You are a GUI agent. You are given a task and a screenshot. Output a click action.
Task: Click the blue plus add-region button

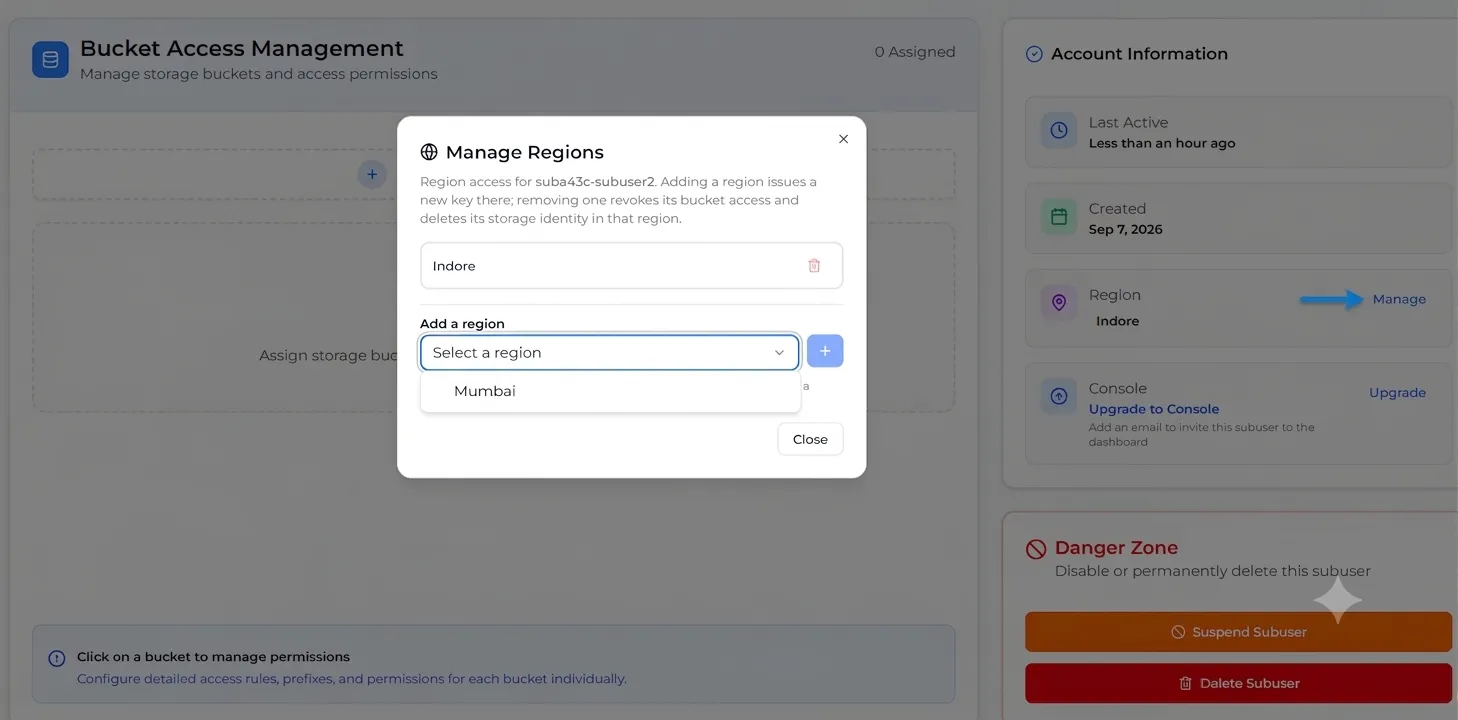[825, 351]
